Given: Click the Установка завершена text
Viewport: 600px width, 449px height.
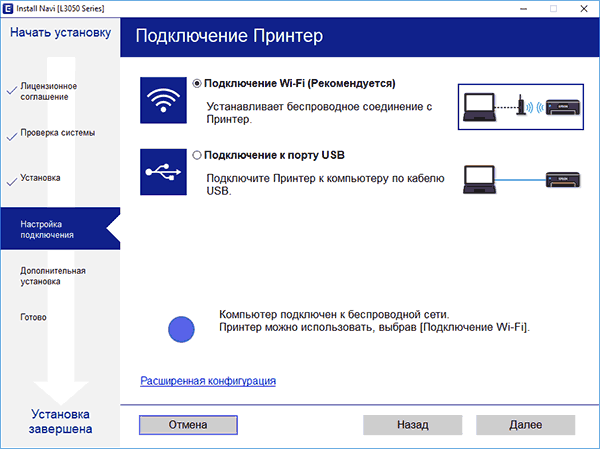Looking at the screenshot, I should point(60,421).
